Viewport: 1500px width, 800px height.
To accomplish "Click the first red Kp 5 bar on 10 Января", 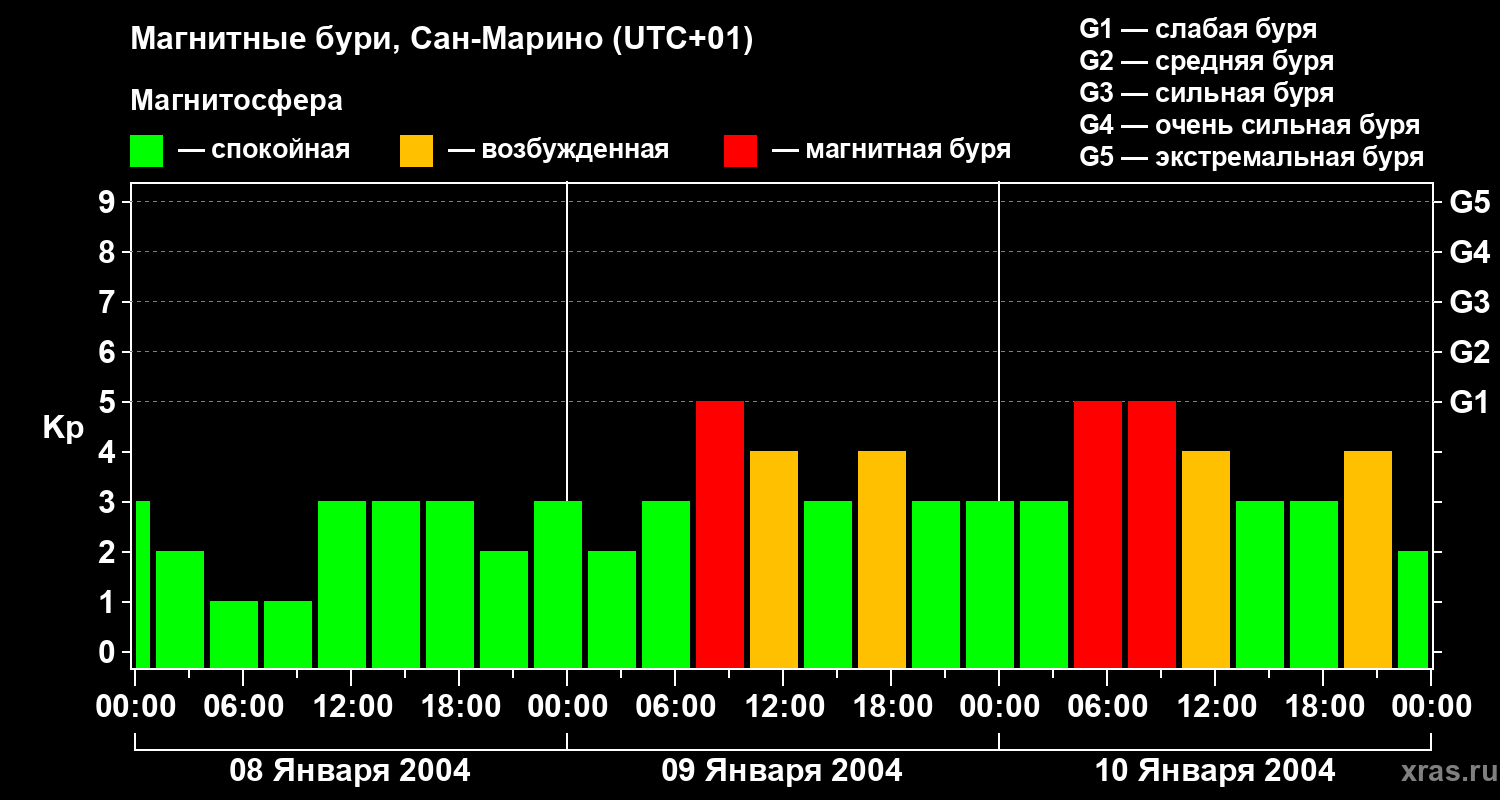I will coord(1098,534).
